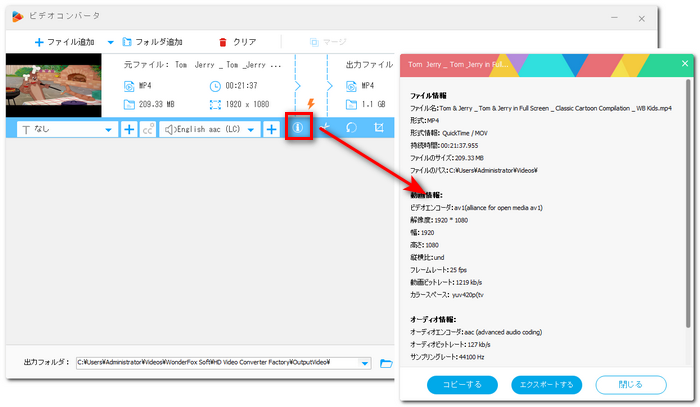
Task: Open the subtitle dropdown showing なし
Action: pyautogui.click(x=67, y=129)
